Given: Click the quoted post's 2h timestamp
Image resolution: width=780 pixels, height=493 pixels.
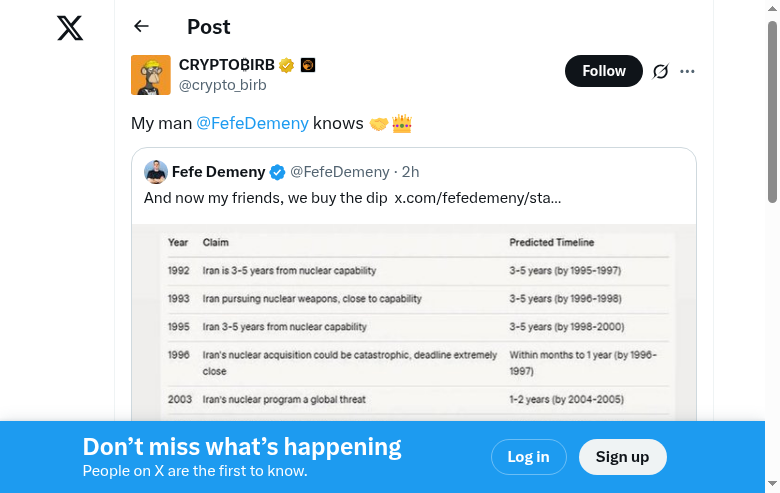Looking at the screenshot, I should pos(410,172).
